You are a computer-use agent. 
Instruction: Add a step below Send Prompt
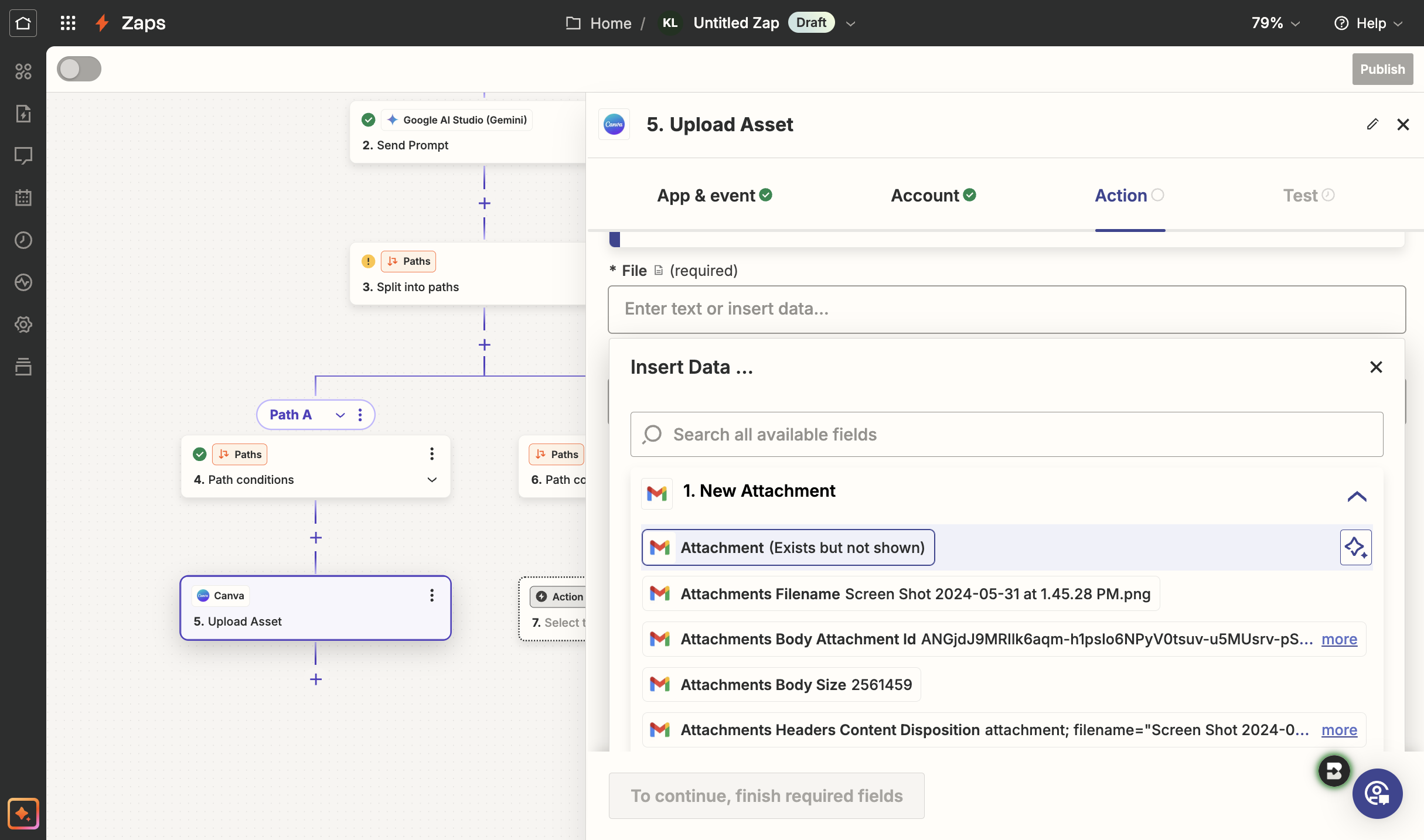(484, 203)
